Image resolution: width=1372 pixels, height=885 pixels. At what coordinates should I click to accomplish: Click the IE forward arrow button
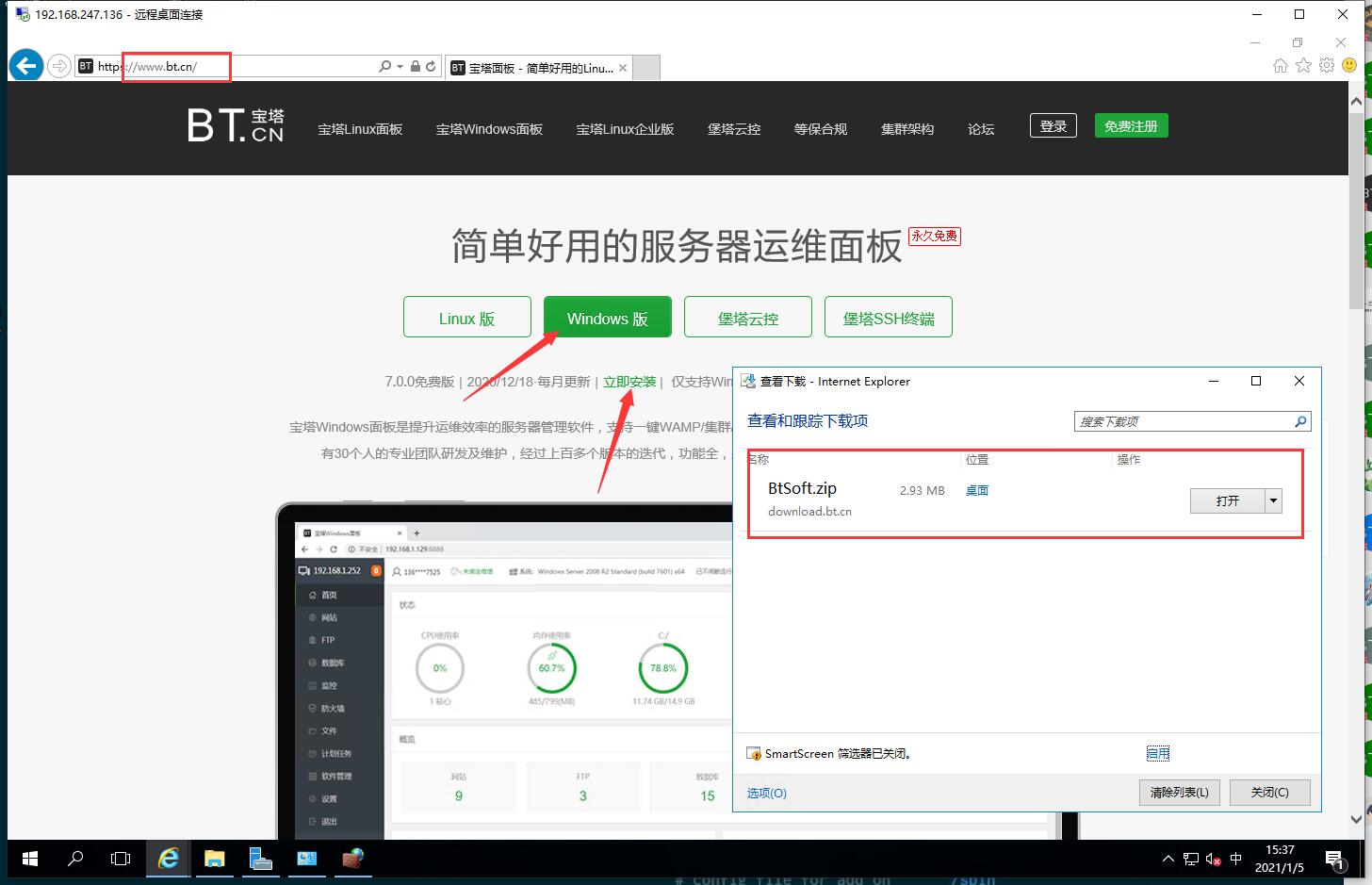(59, 66)
